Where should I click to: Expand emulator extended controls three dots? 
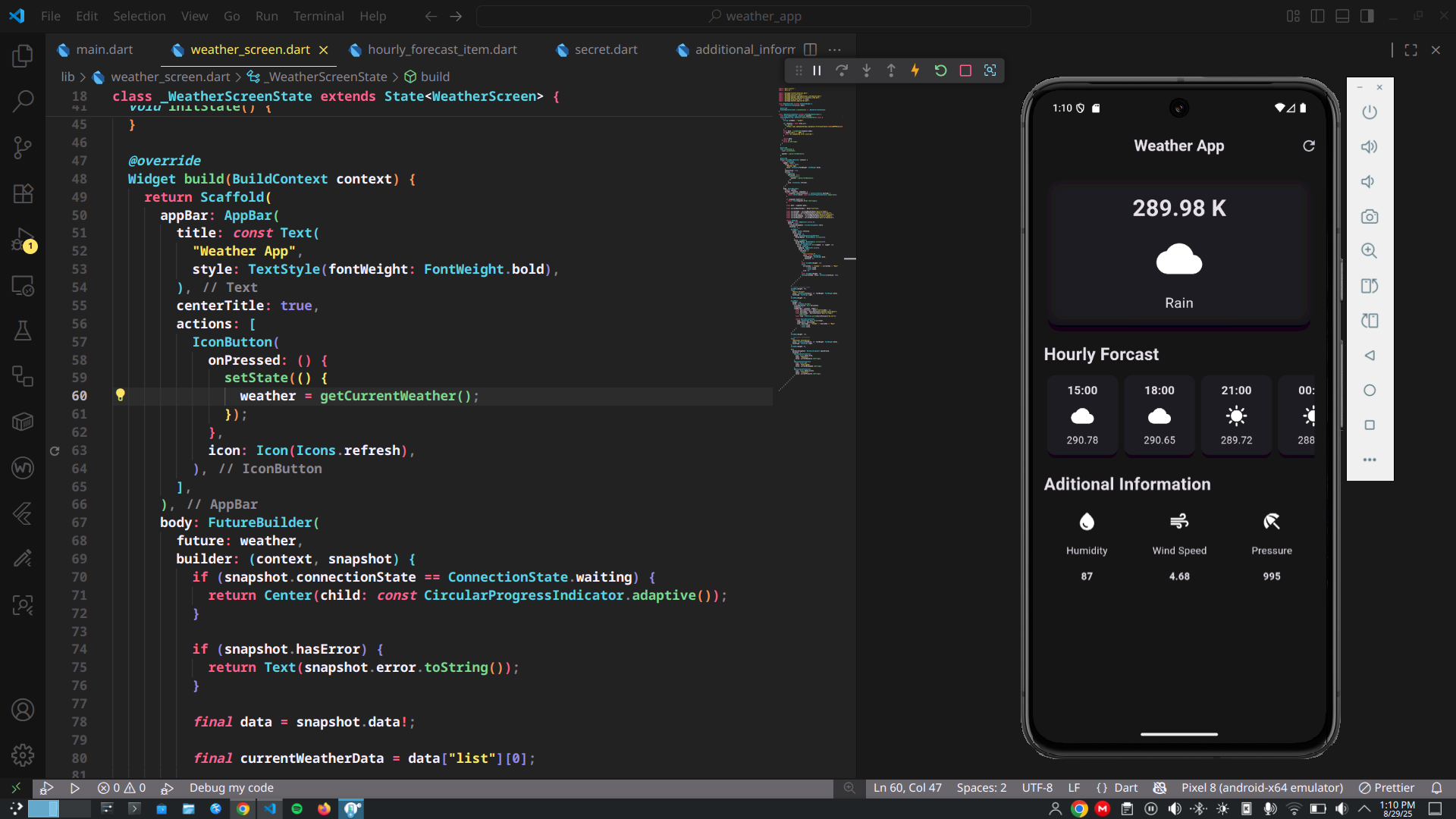1369,460
